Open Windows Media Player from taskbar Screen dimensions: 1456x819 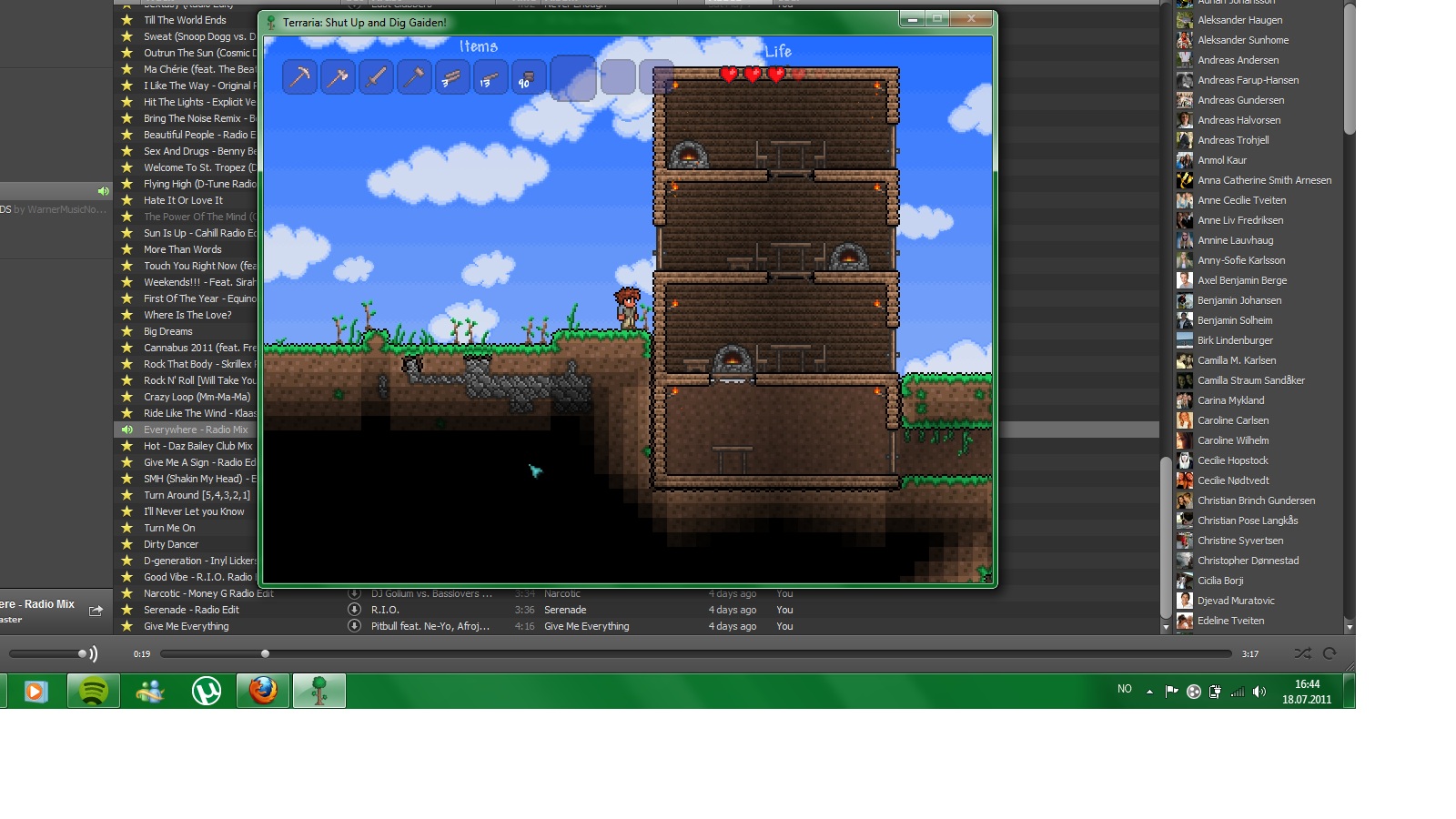(35, 691)
